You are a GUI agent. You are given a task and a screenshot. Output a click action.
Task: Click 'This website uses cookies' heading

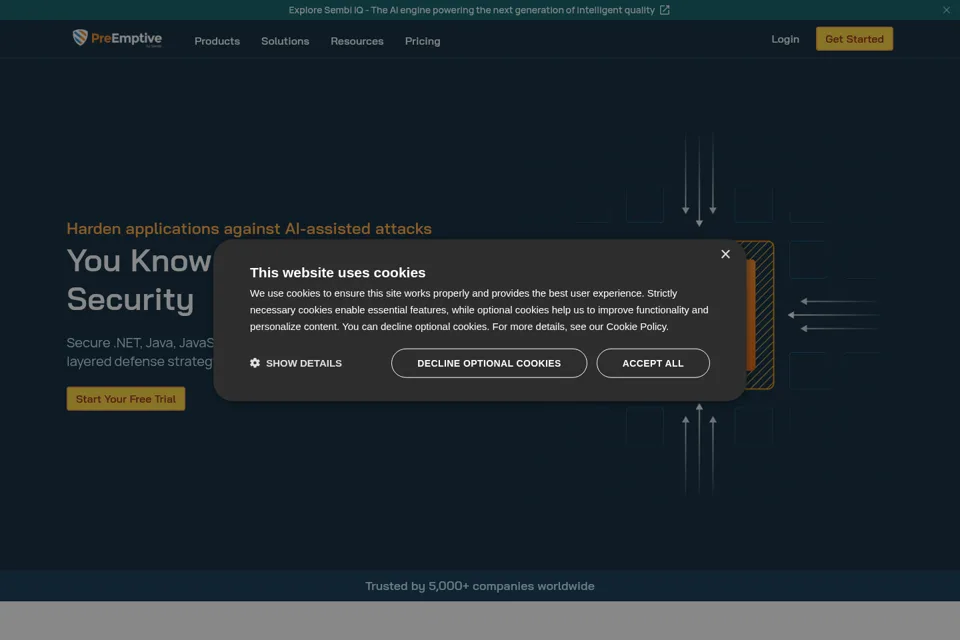click(337, 273)
